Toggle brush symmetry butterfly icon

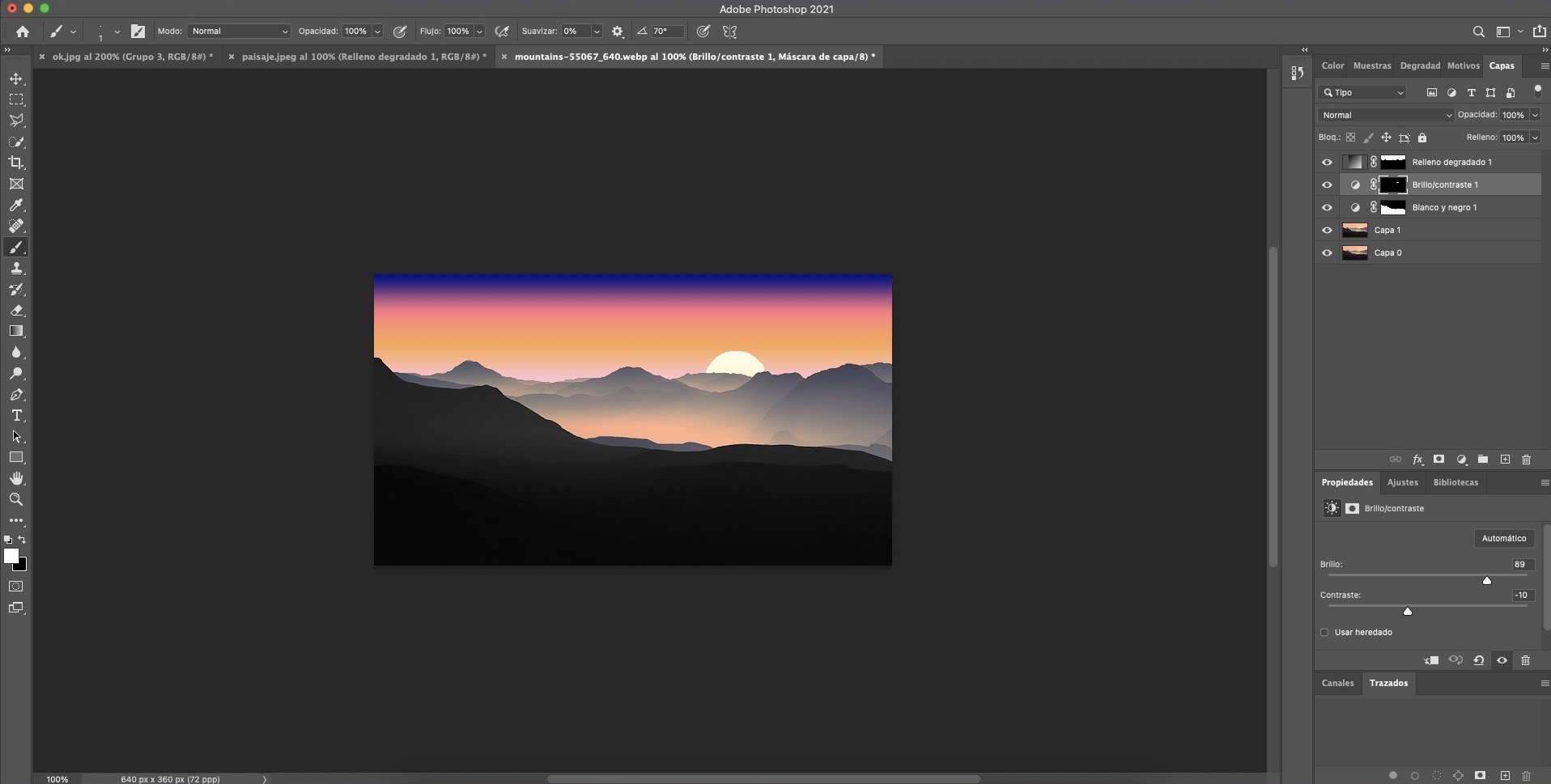pos(729,32)
